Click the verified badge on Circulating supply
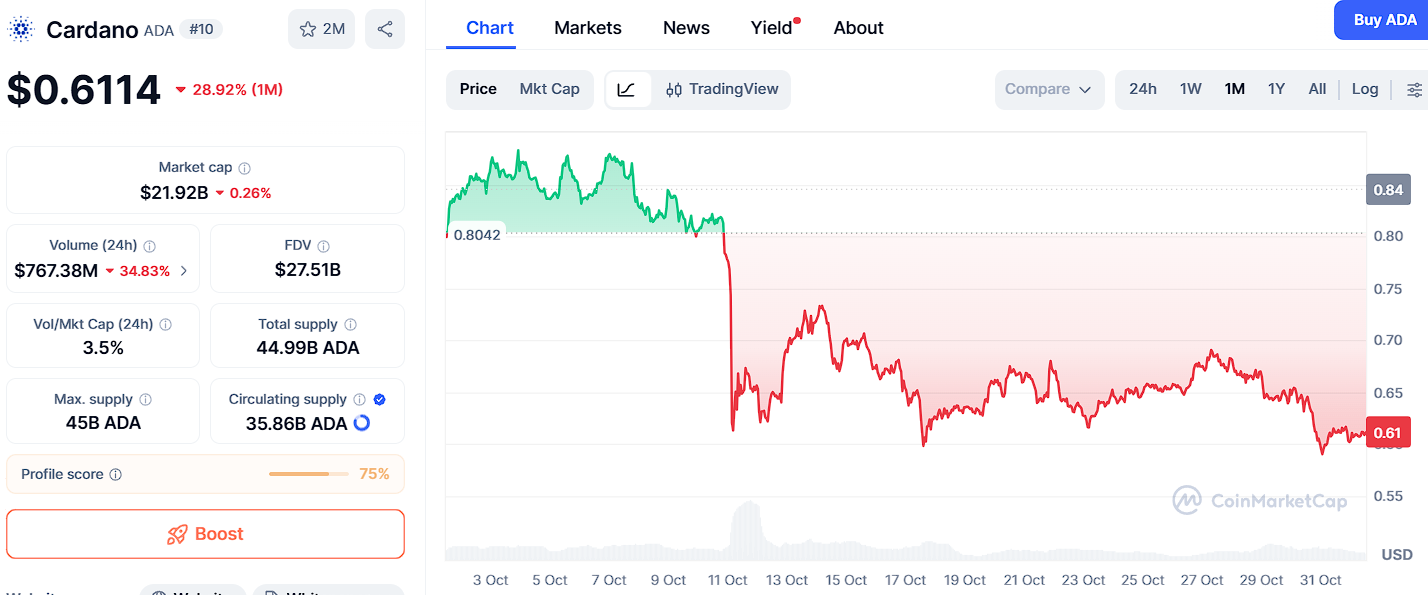The width and height of the screenshot is (1428, 595). [x=379, y=398]
